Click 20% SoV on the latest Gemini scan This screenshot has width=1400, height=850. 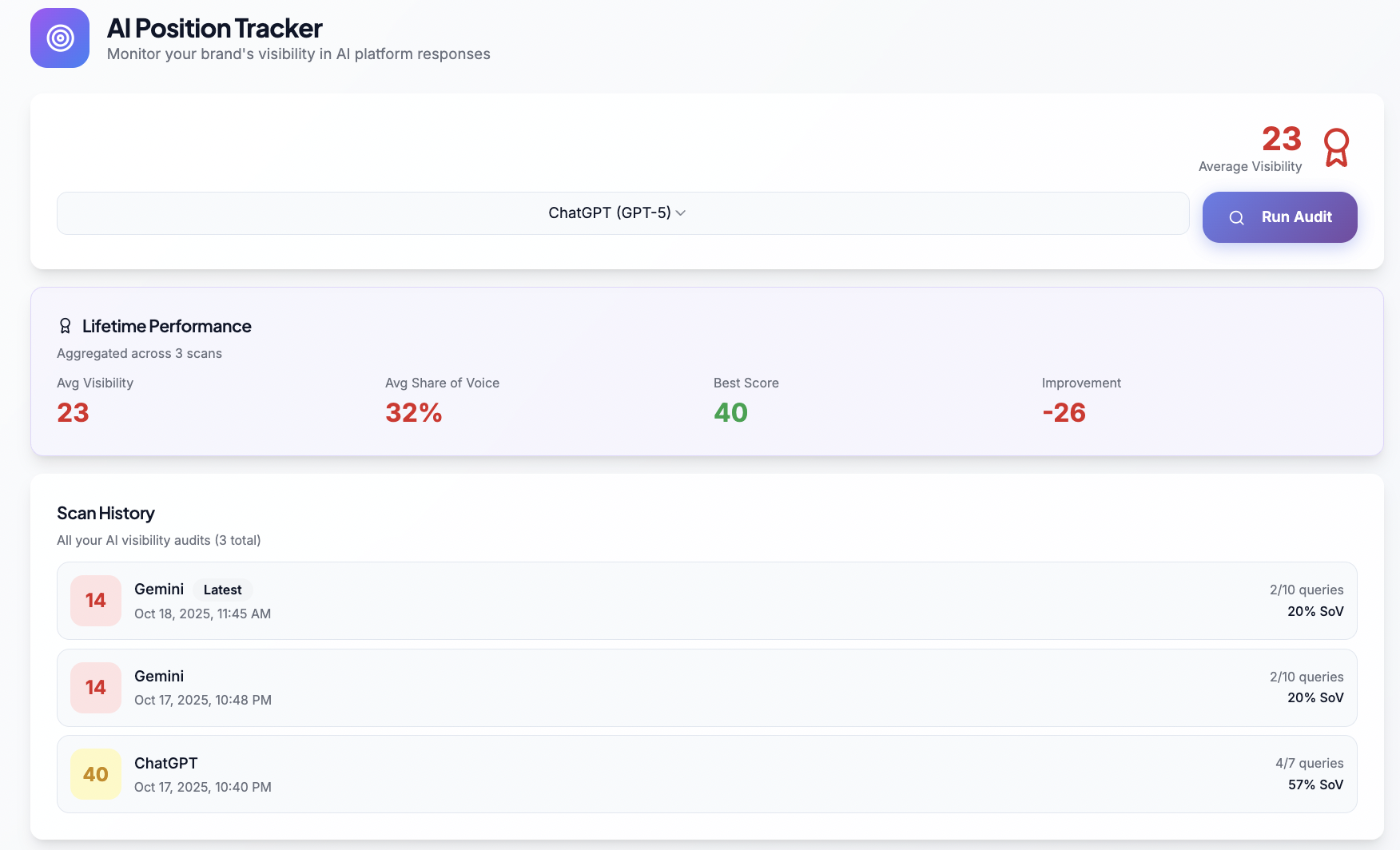coord(1314,611)
